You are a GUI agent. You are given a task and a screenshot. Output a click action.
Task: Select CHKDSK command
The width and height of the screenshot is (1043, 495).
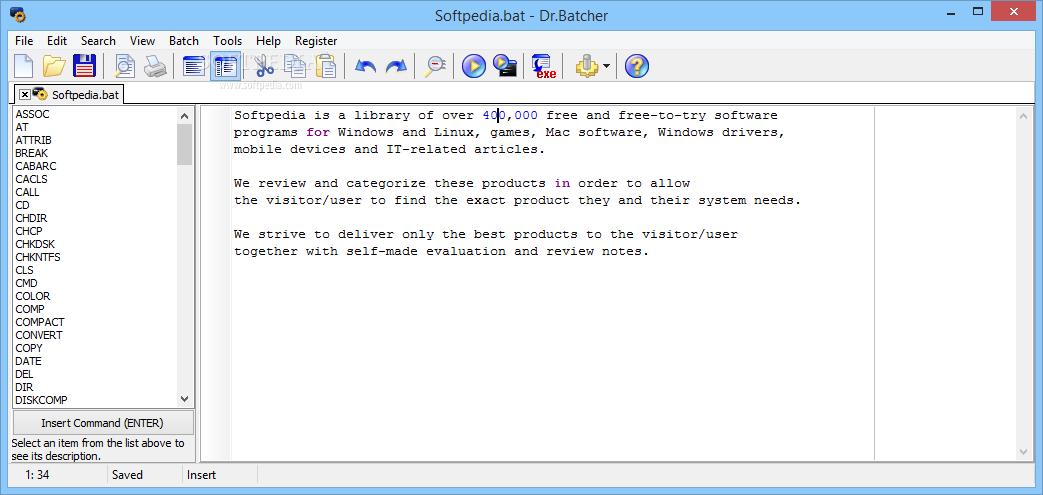click(94, 244)
